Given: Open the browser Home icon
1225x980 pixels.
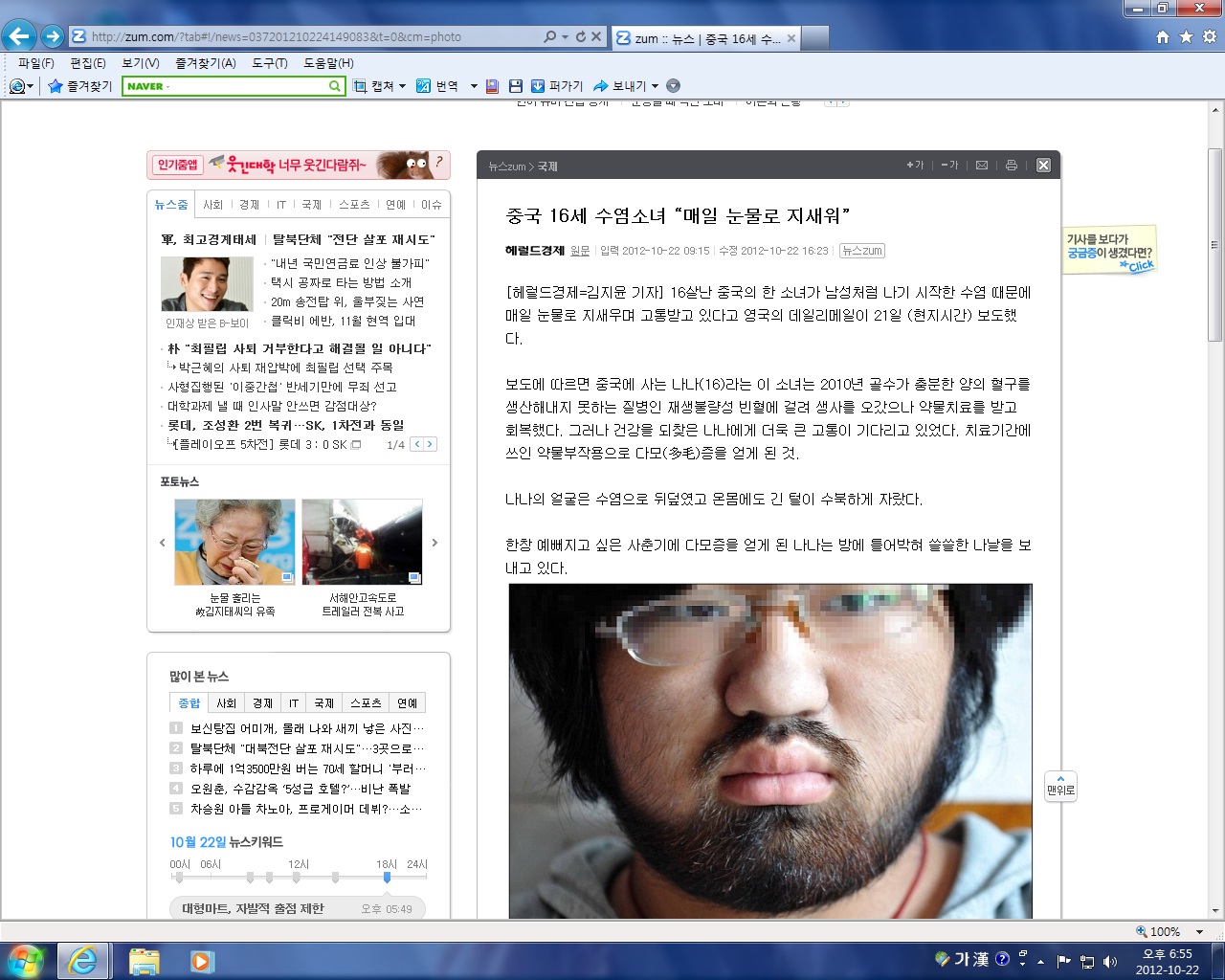Looking at the screenshot, I should point(1163,37).
